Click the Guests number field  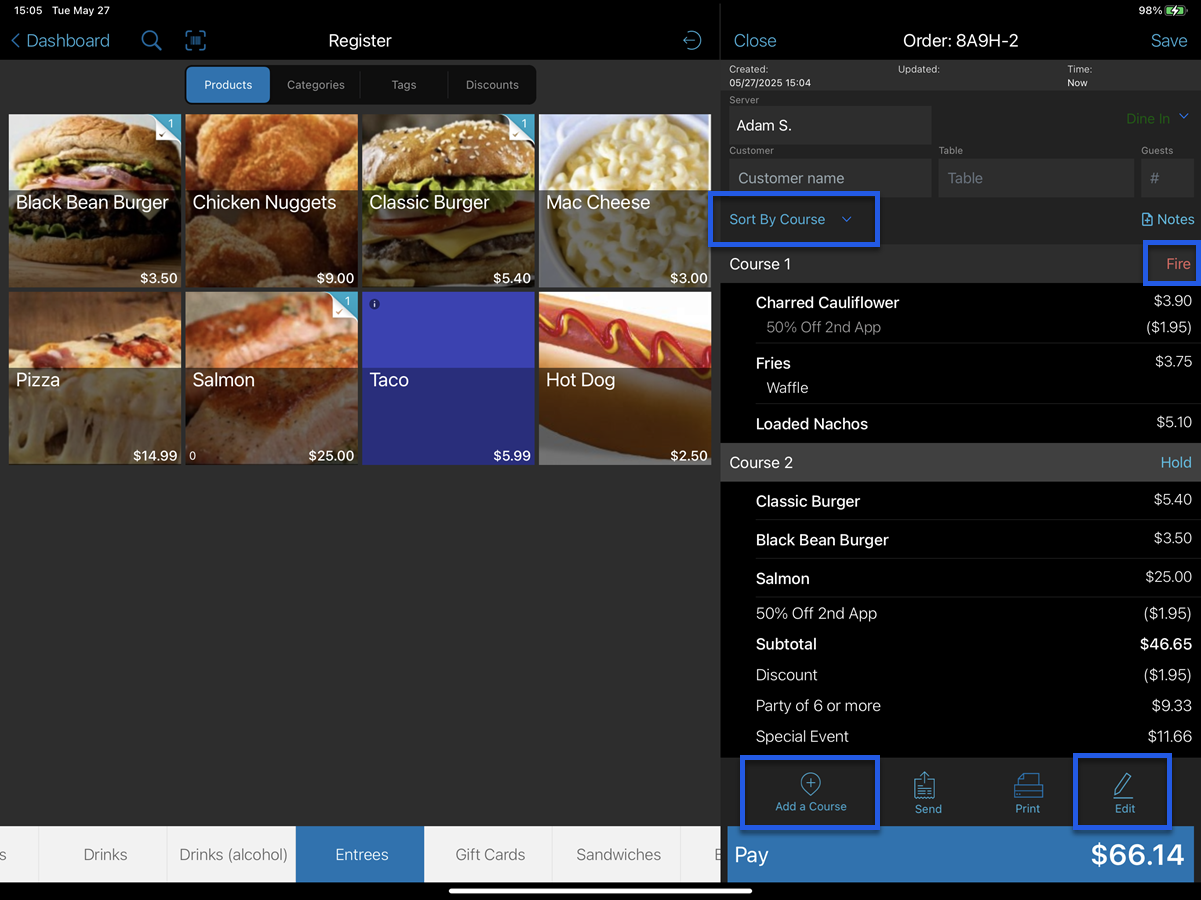click(x=1168, y=178)
